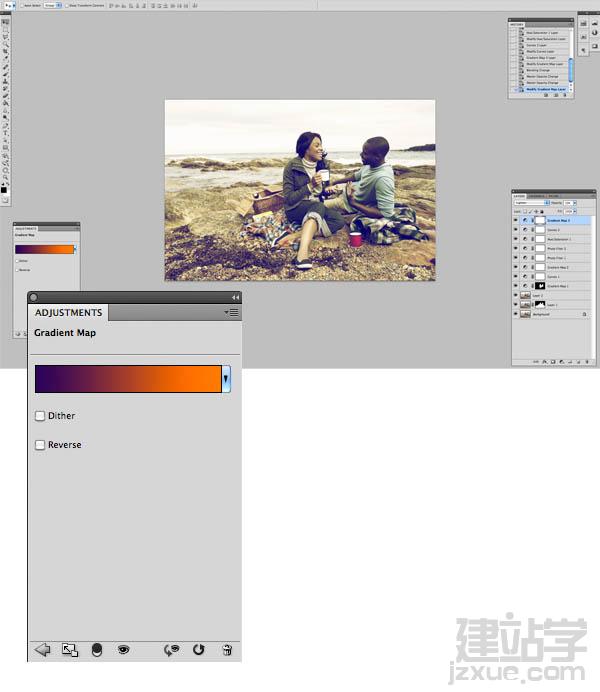The width and height of the screenshot is (600, 692).
Task: Enable the Dither checkbox in enlarged panel
Action: 40,416
